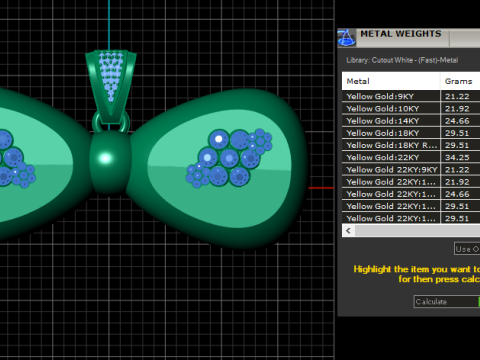Click the 24.66 grams for 14KY
The height and width of the screenshot is (360, 480).
[457, 121]
